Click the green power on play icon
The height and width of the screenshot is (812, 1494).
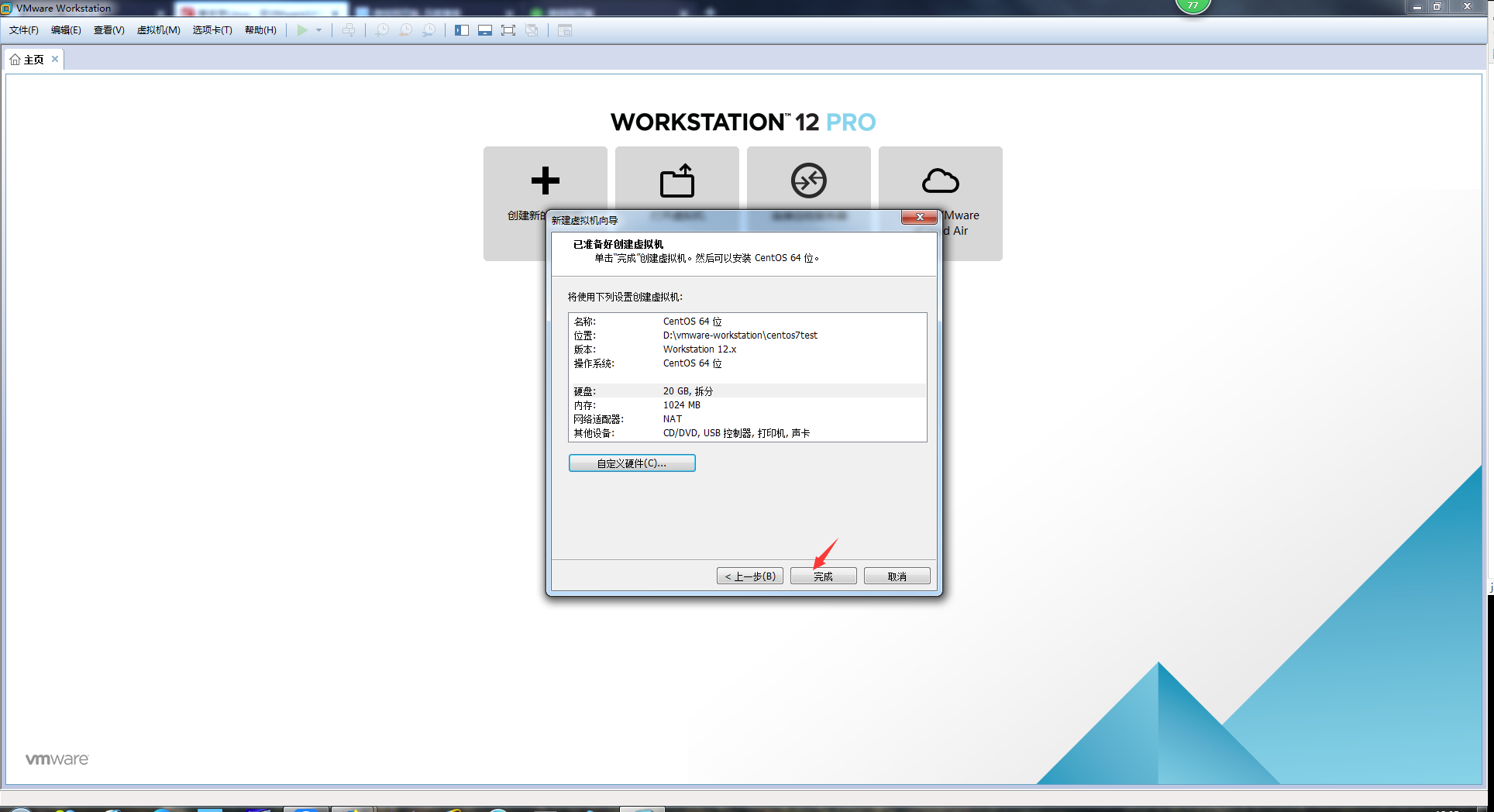(302, 30)
